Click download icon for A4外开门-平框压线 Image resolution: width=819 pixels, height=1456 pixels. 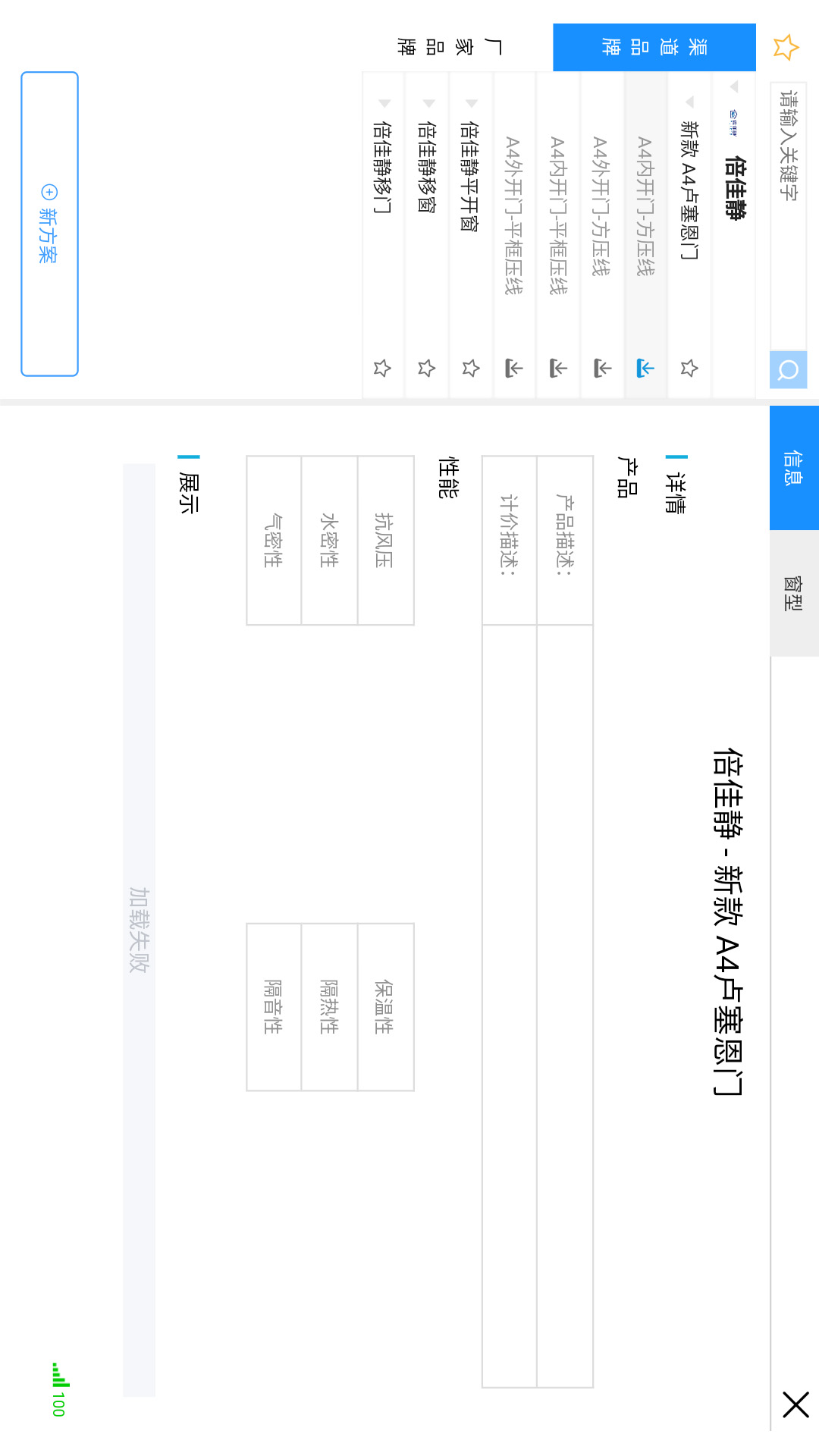[514, 369]
